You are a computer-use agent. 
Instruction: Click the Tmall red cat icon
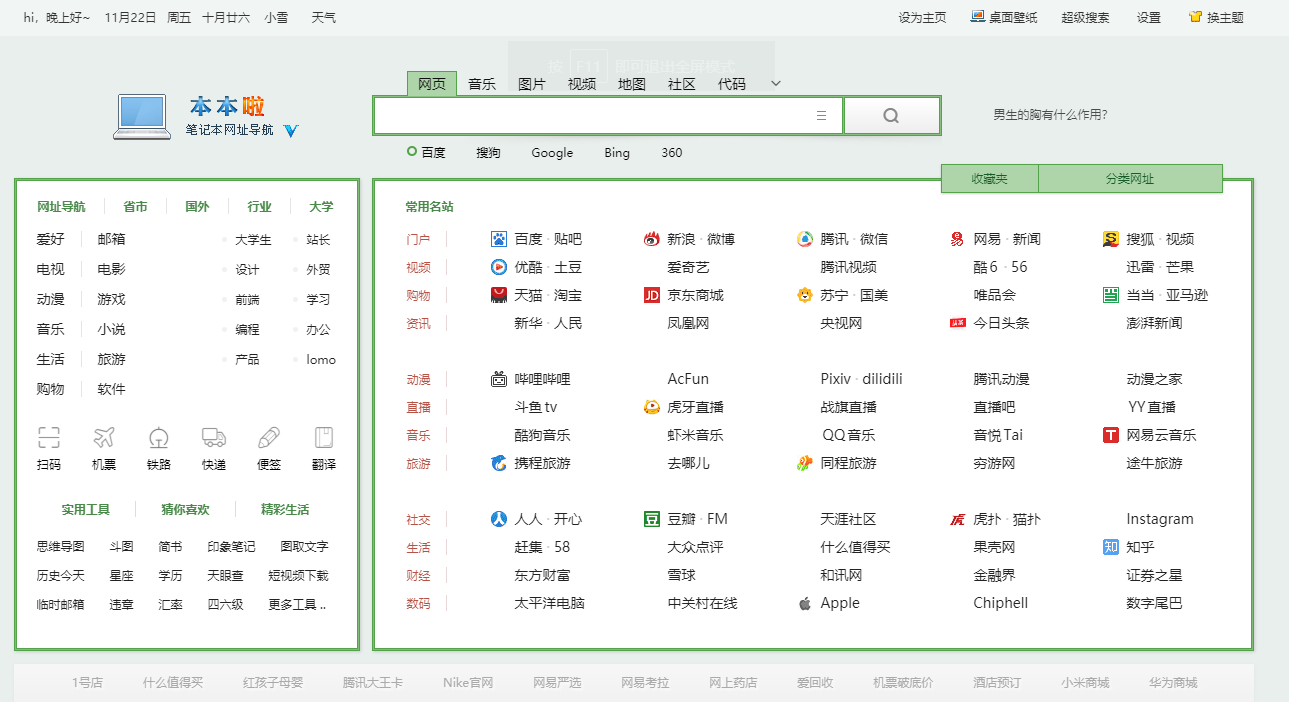click(x=499, y=295)
